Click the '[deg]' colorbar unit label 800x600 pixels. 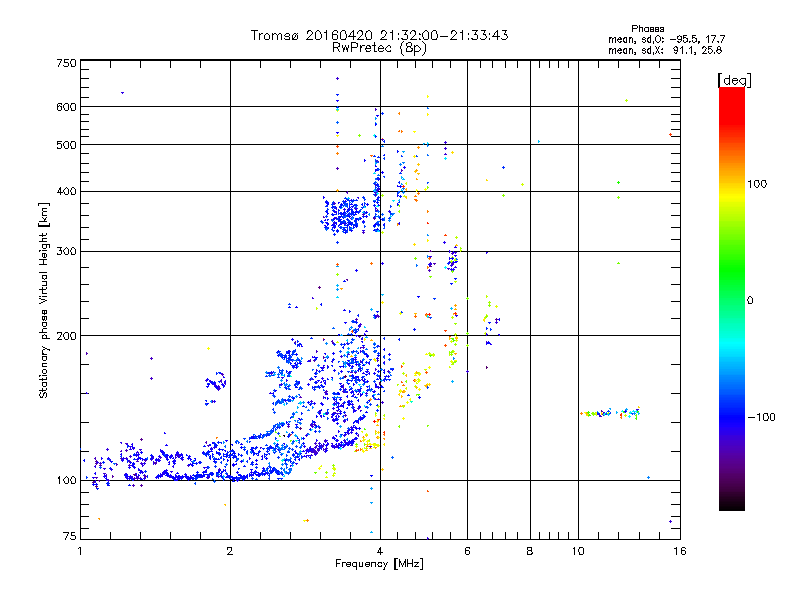tap(734, 80)
